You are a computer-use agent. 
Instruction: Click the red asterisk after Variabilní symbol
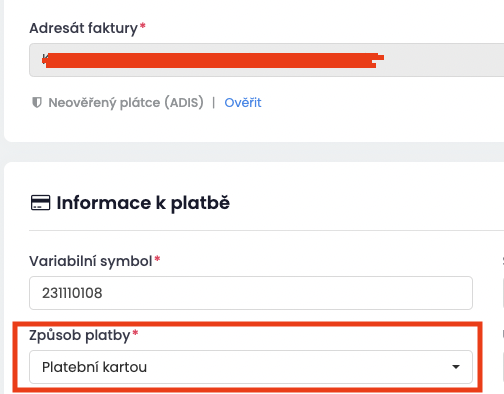pos(157,259)
